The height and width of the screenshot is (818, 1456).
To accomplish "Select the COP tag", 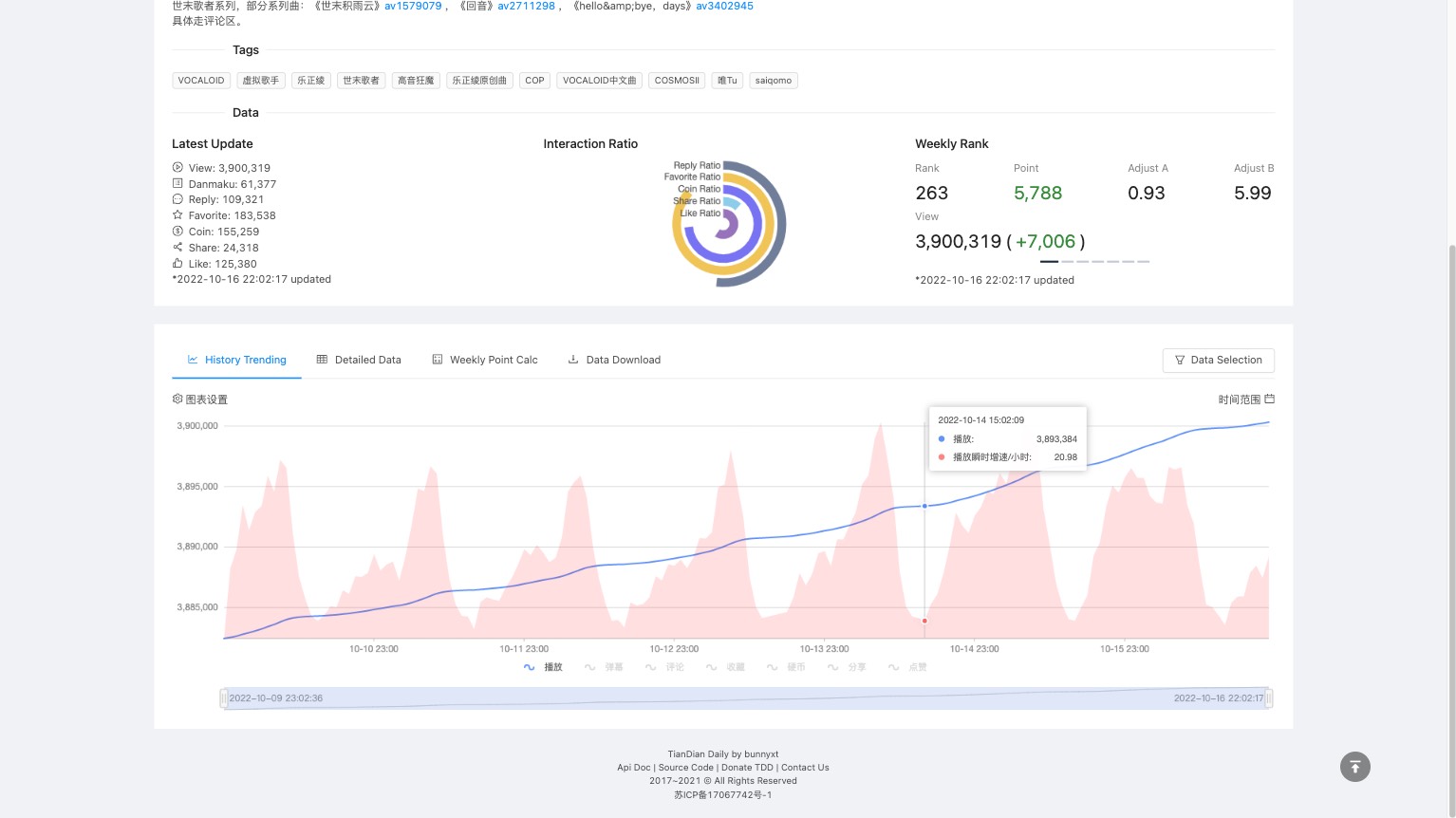I will [x=535, y=81].
